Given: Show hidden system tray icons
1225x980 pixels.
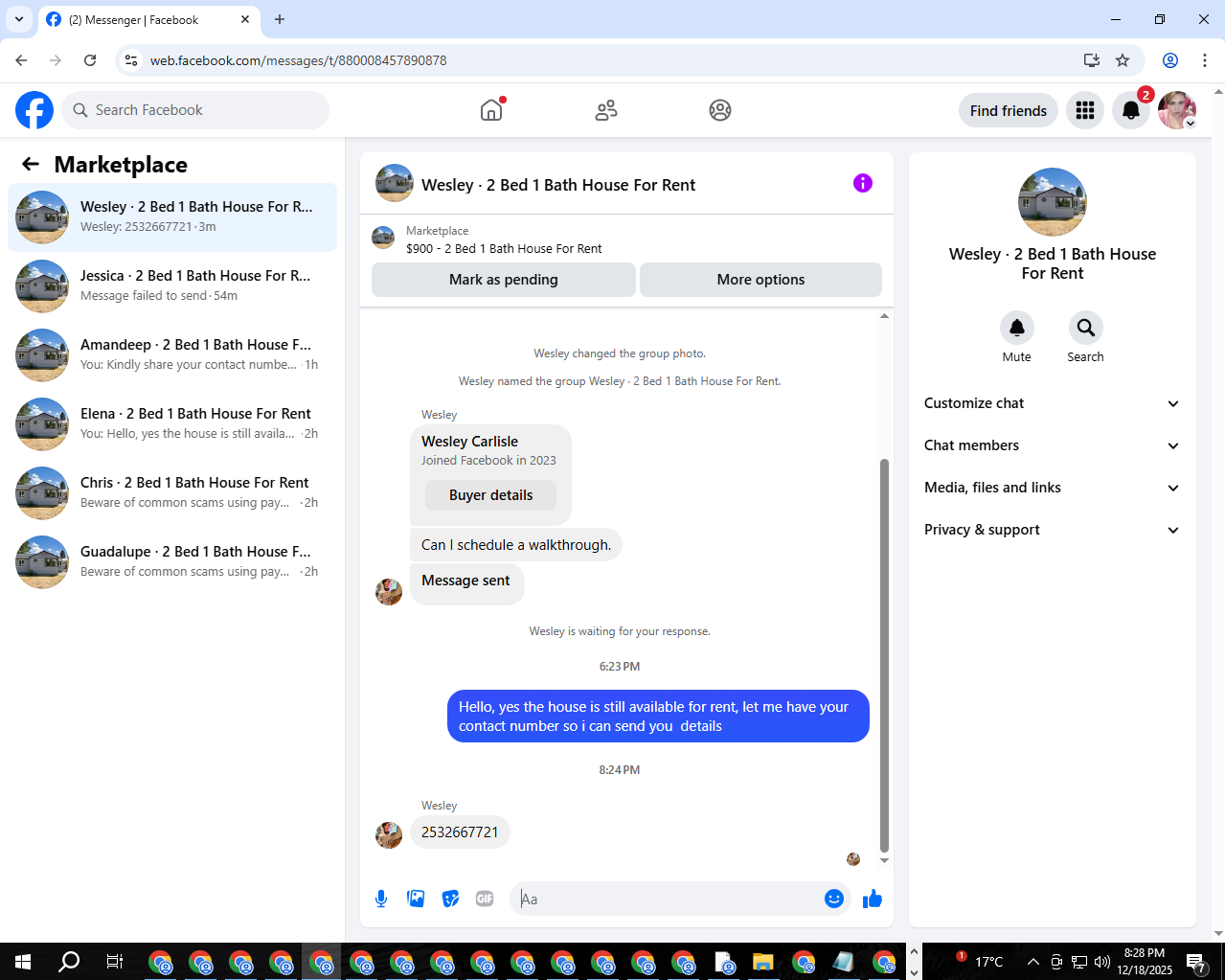Looking at the screenshot, I should pos(1032,962).
